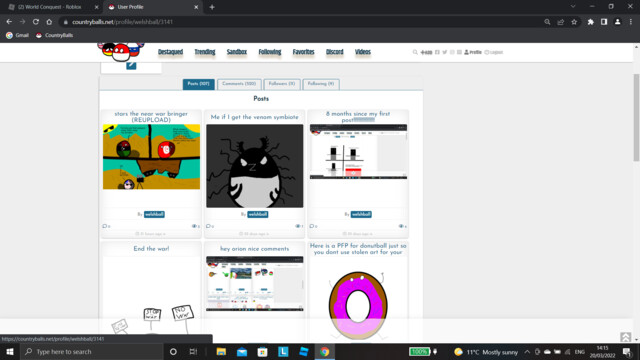Bookmark this page with the star icon
The height and width of the screenshot is (360, 640).
point(574,22)
